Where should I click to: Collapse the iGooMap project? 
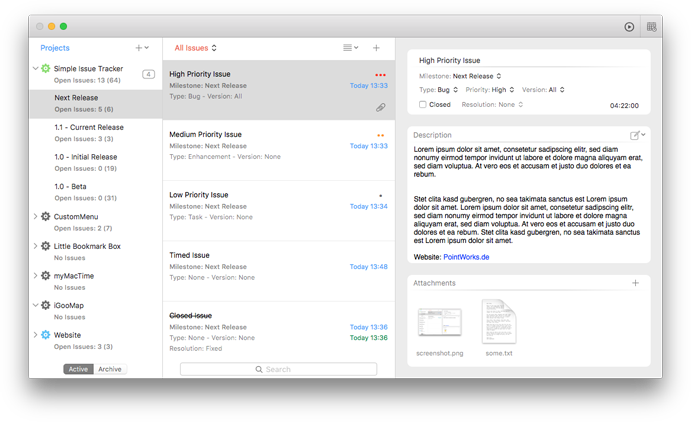click(35, 305)
